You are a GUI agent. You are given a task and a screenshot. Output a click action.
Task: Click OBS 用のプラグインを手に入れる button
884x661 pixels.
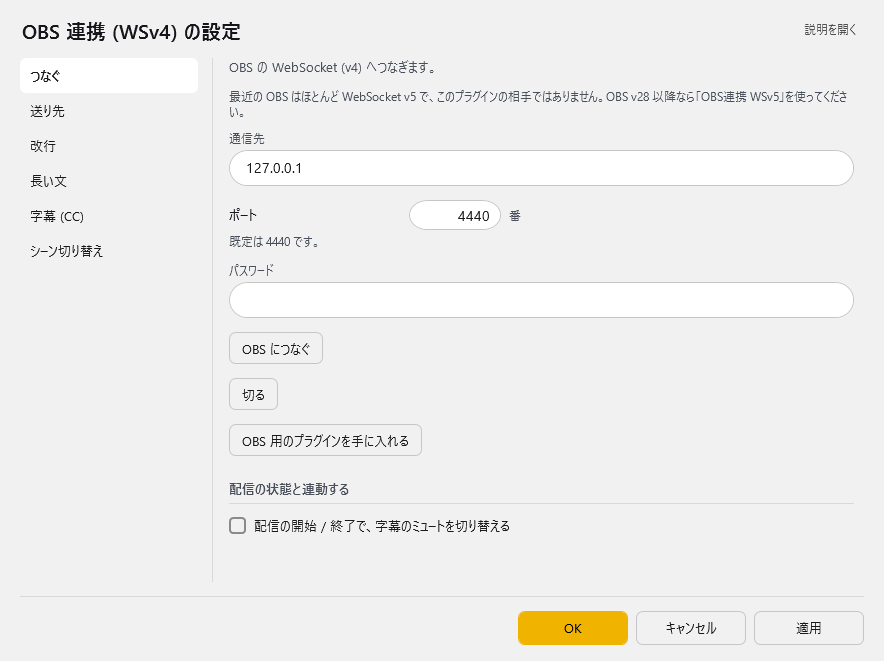click(325, 440)
